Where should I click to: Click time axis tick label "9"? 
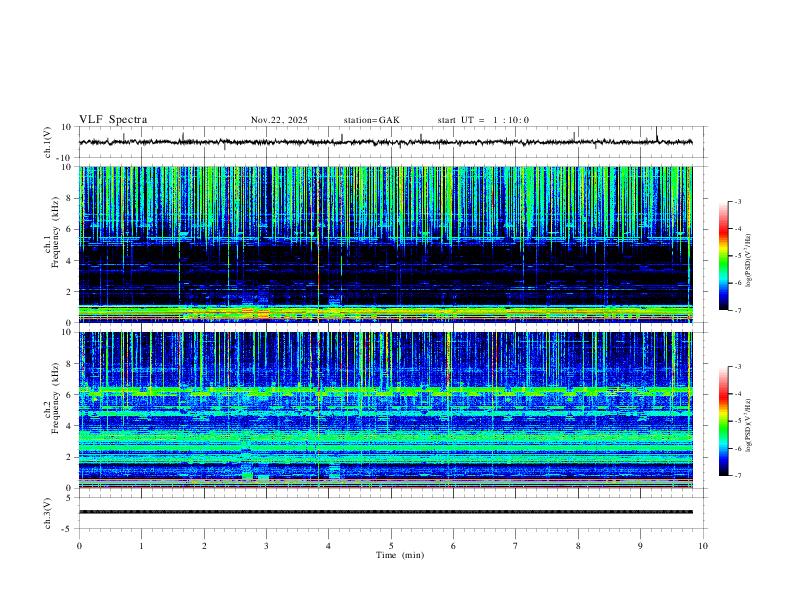[x=640, y=546]
